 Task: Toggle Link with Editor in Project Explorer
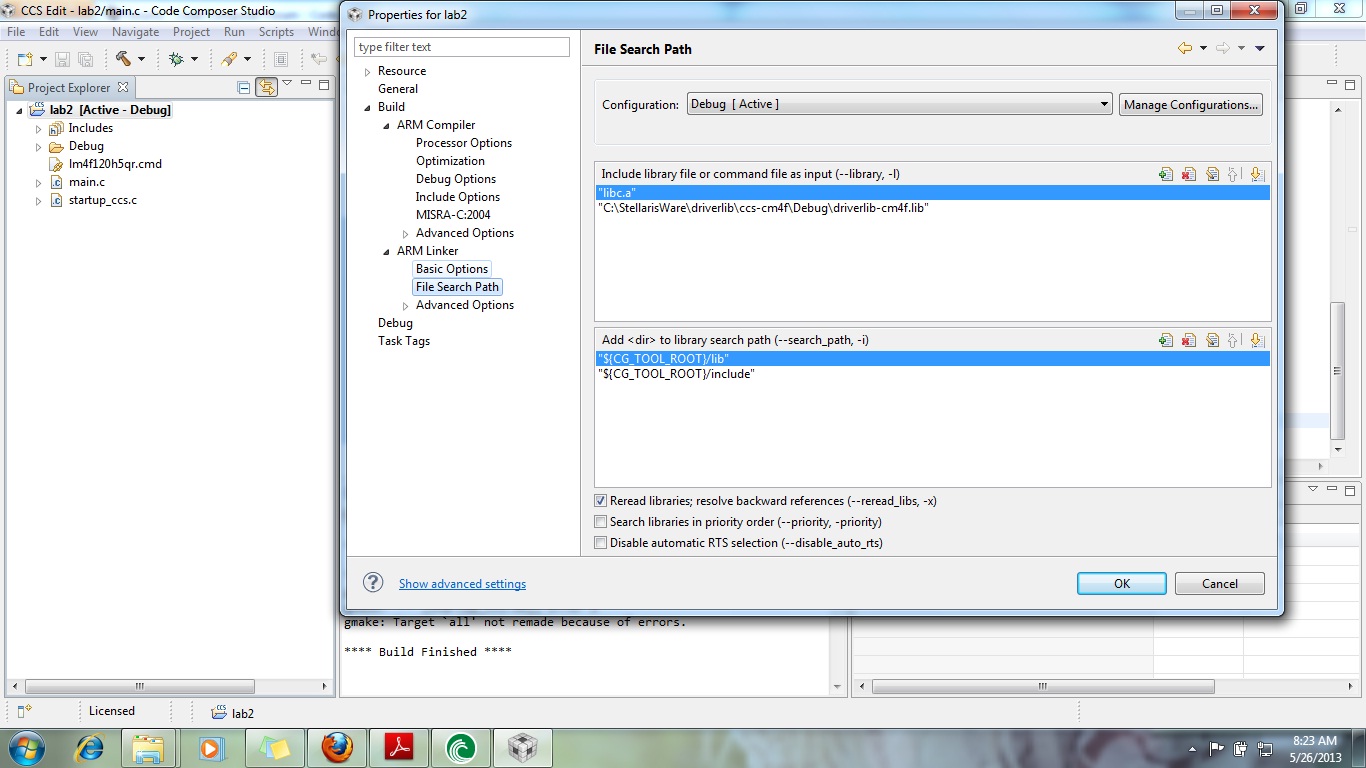pos(266,87)
